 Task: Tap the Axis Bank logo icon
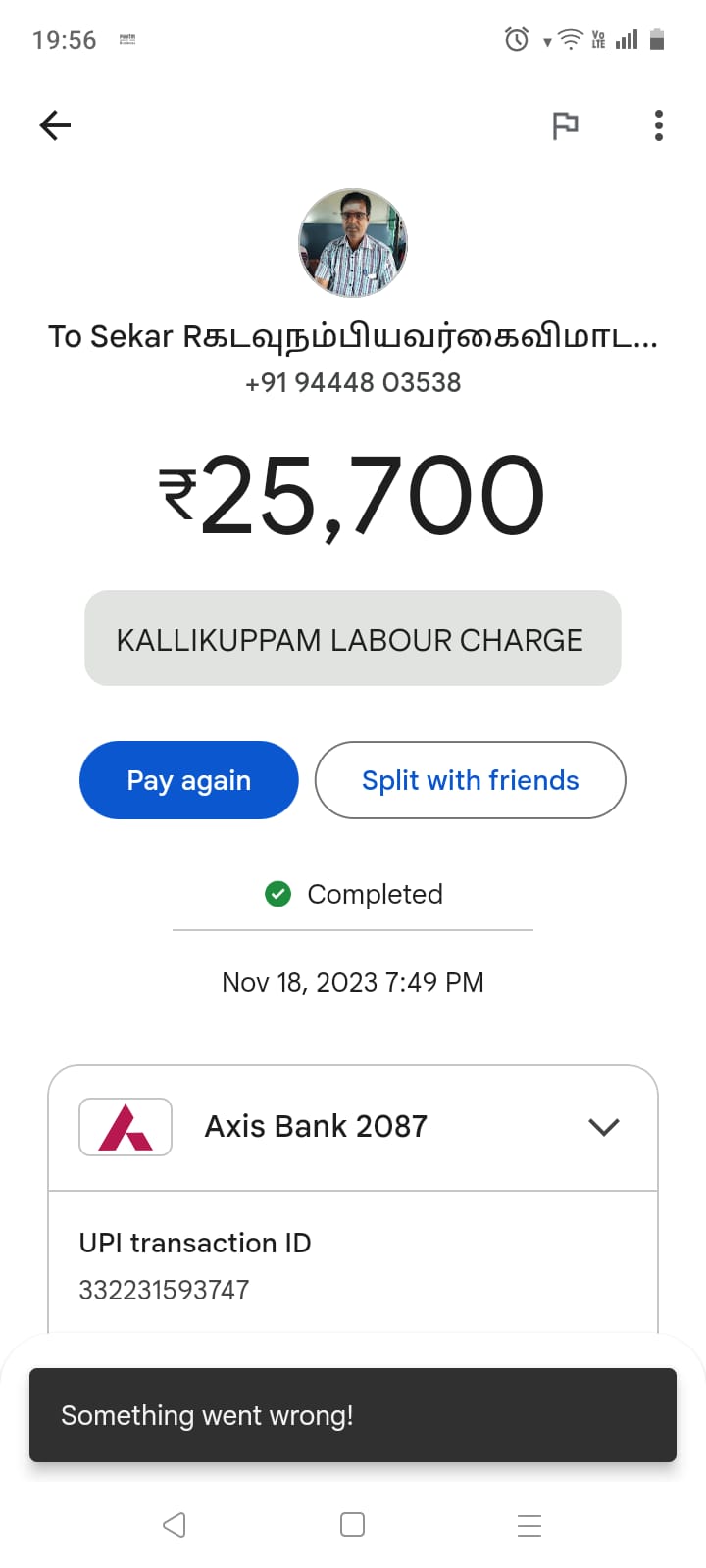(x=126, y=1127)
